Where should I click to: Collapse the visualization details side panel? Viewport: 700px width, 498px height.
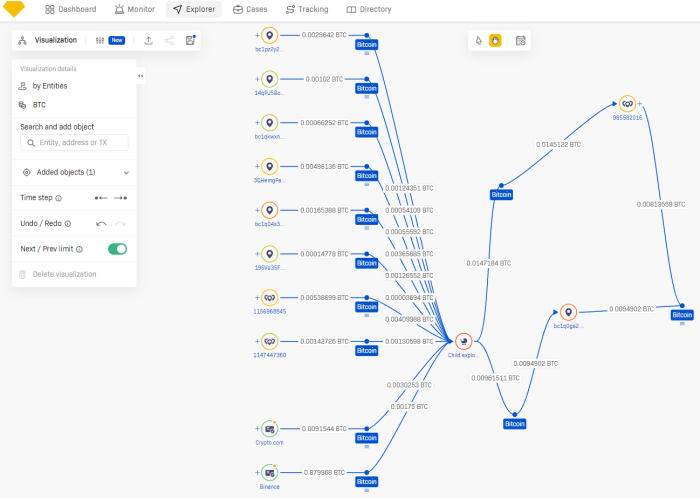click(140, 75)
